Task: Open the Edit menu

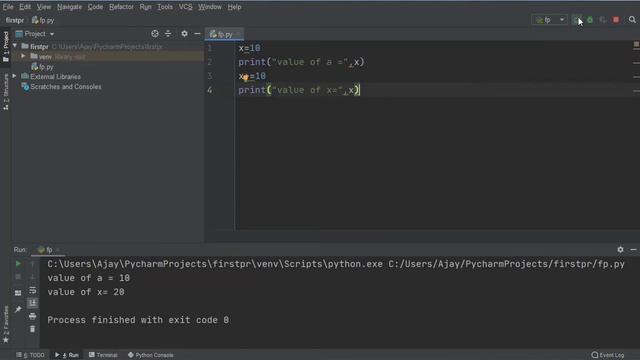Action: coord(25,7)
